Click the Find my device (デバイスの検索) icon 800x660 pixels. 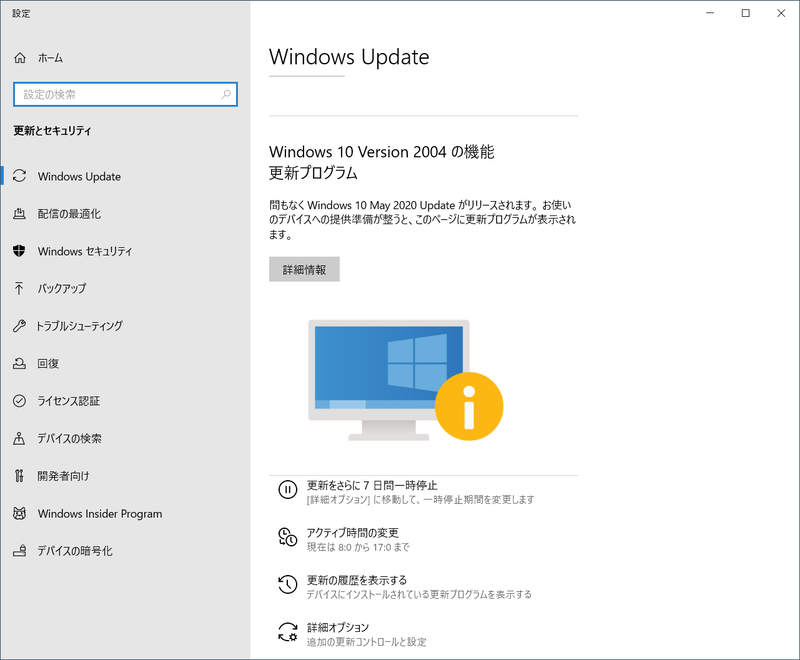tap(19, 438)
